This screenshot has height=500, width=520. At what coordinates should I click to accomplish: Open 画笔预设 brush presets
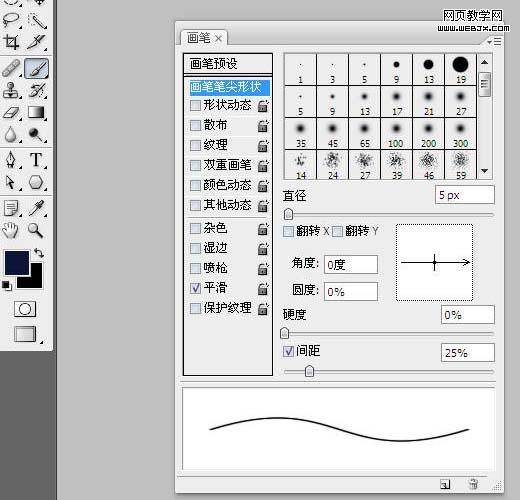(228, 63)
